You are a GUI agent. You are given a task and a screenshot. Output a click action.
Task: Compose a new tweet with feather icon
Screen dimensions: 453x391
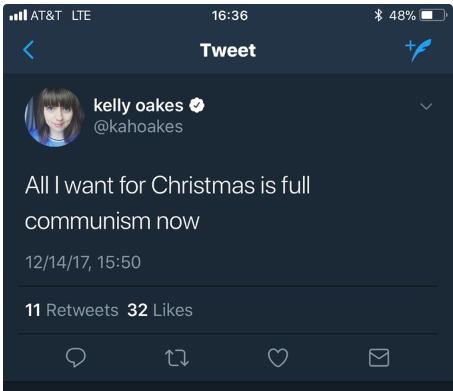[x=418, y=50]
